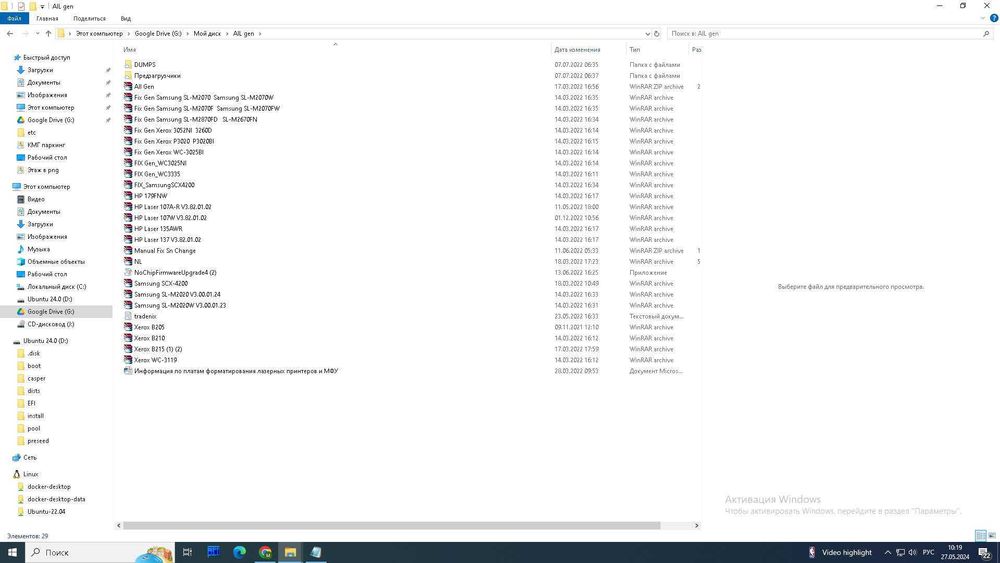Open Быстрый доступ in navigation pane
This screenshot has height=563, width=1000.
pyautogui.click(x=46, y=57)
